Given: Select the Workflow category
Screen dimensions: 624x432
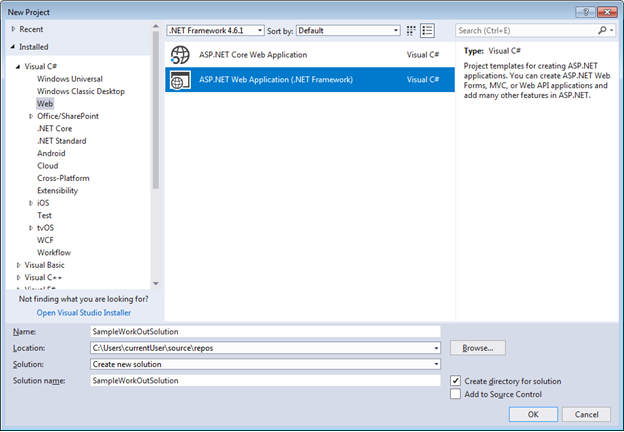Looking at the screenshot, I should 54,252.
